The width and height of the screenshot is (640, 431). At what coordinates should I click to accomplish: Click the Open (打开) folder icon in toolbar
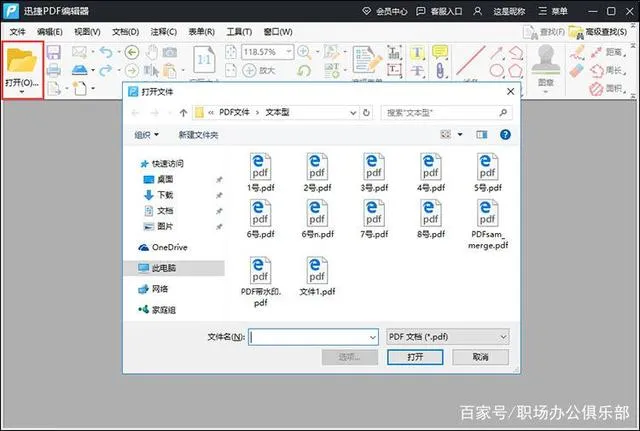[22, 60]
